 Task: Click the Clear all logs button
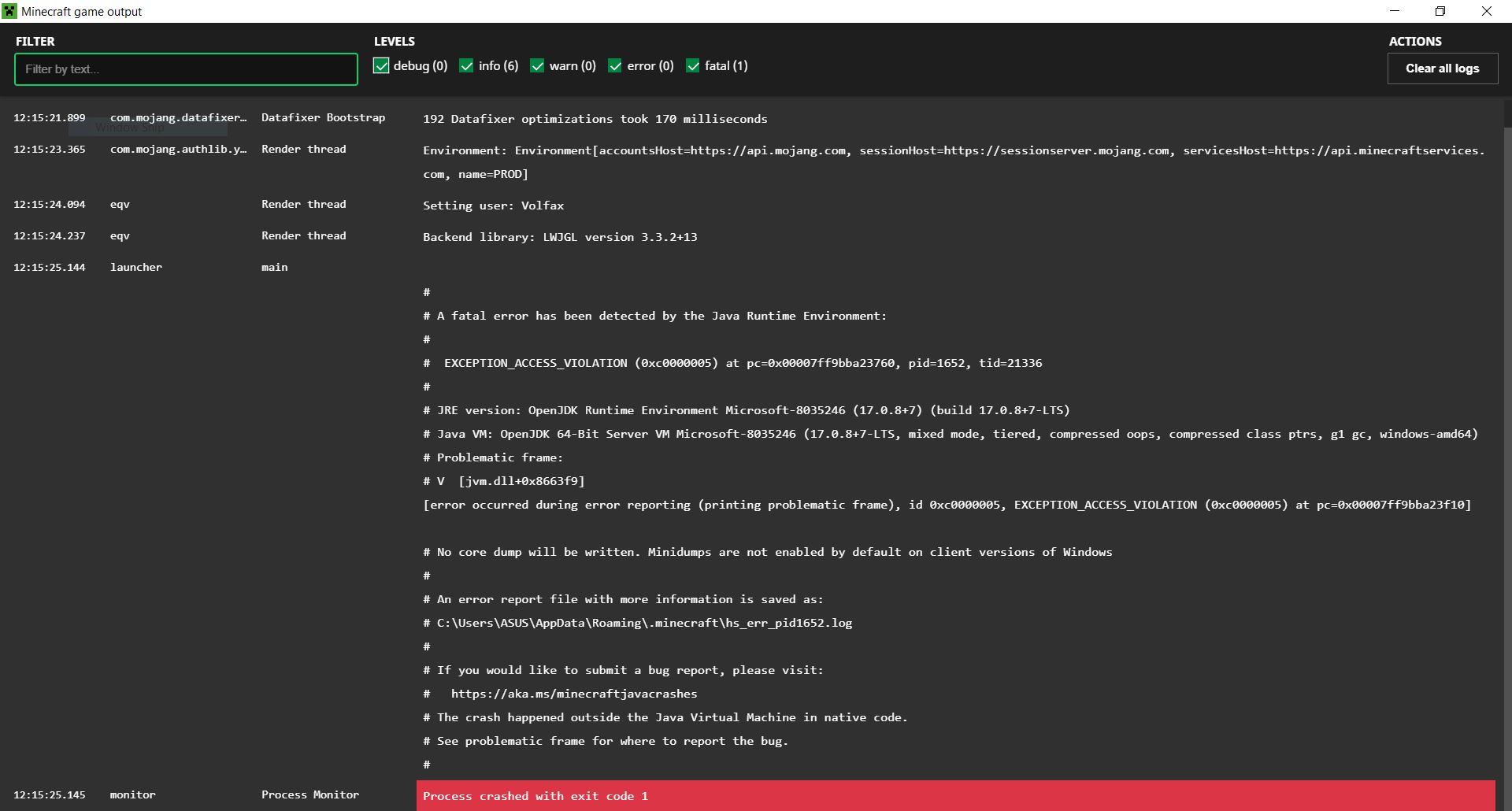[1443, 69]
